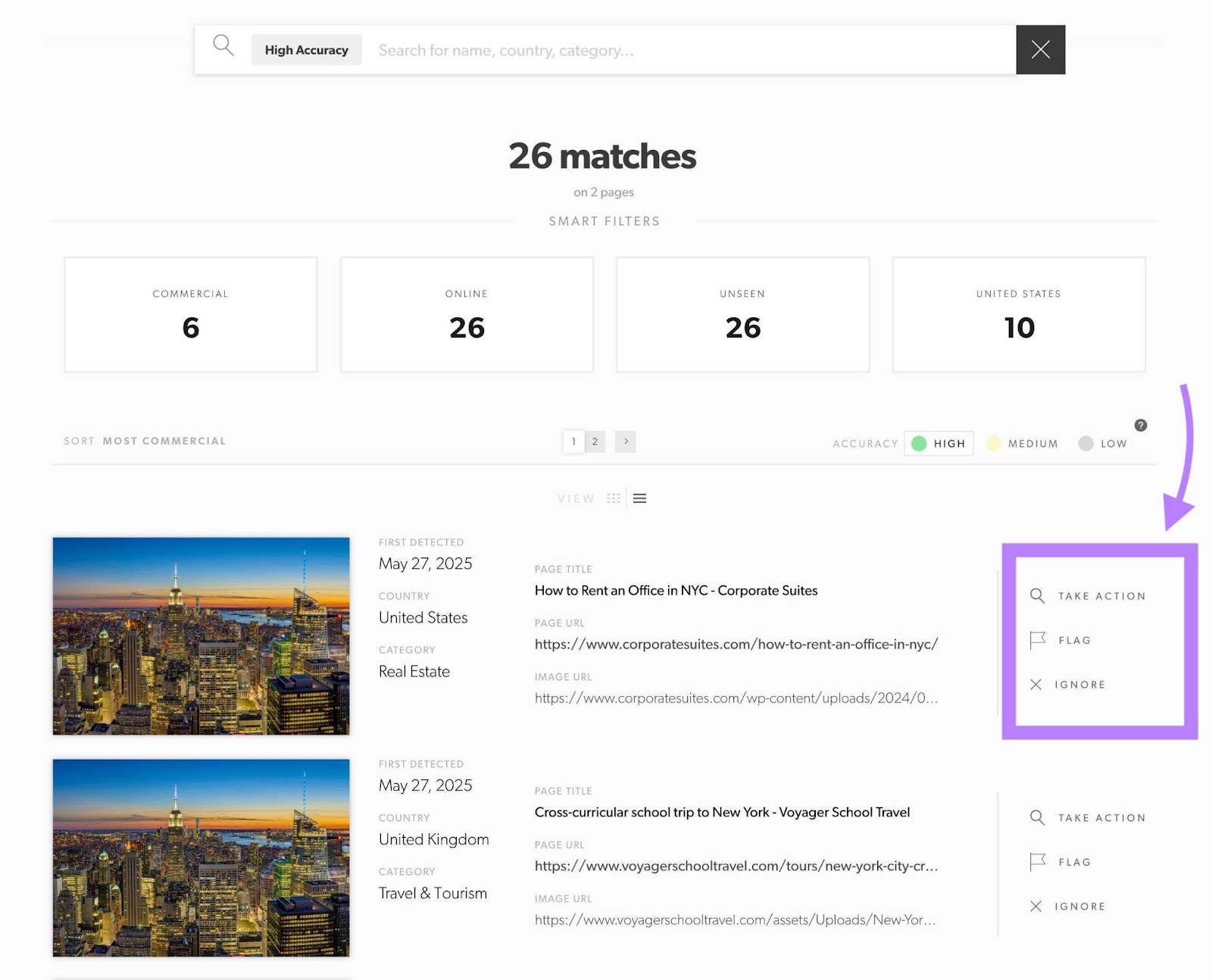Switch to results page 2
Screen dimensions: 1212x980
coord(595,442)
